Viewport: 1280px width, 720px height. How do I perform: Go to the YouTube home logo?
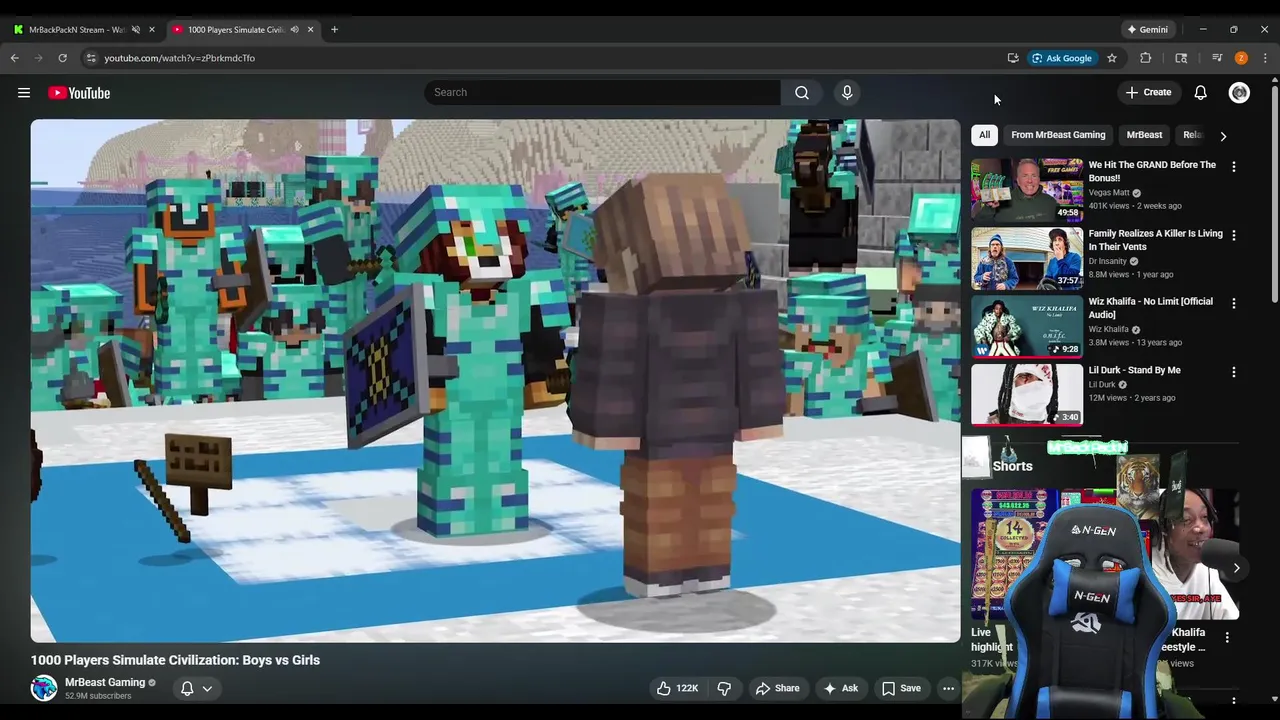pos(79,93)
